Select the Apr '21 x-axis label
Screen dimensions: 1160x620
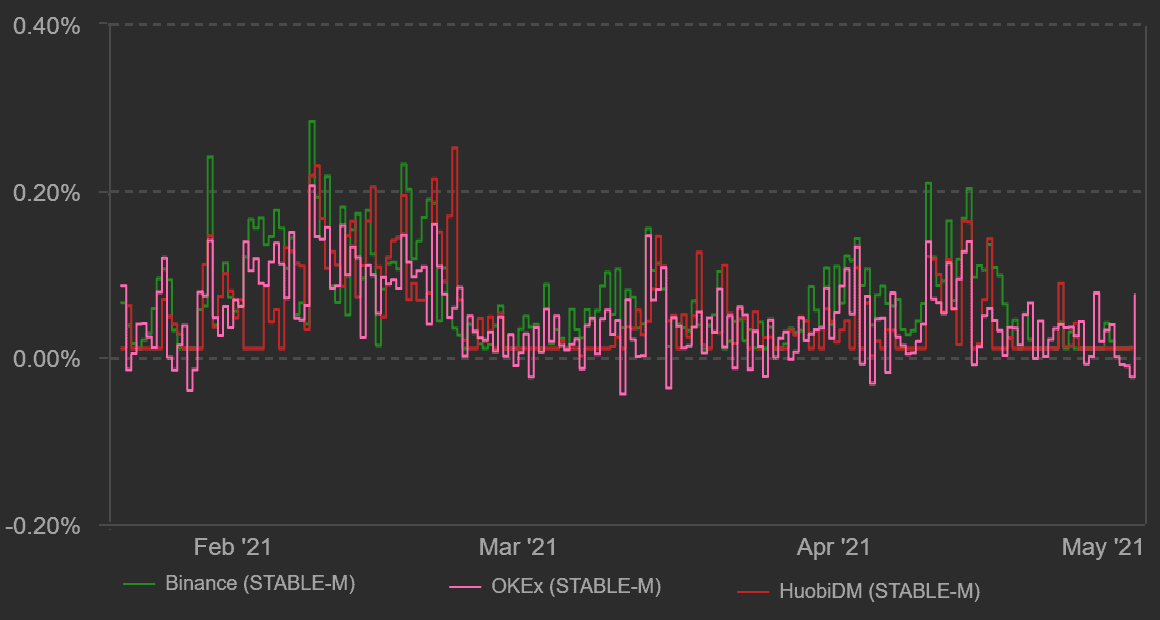[x=833, y=547]
